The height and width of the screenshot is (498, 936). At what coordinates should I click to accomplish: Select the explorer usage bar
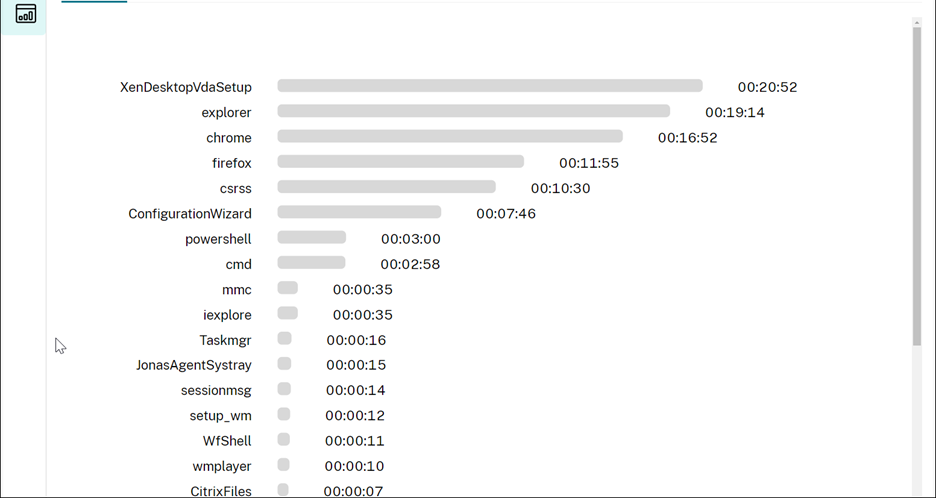pos(473,112)
